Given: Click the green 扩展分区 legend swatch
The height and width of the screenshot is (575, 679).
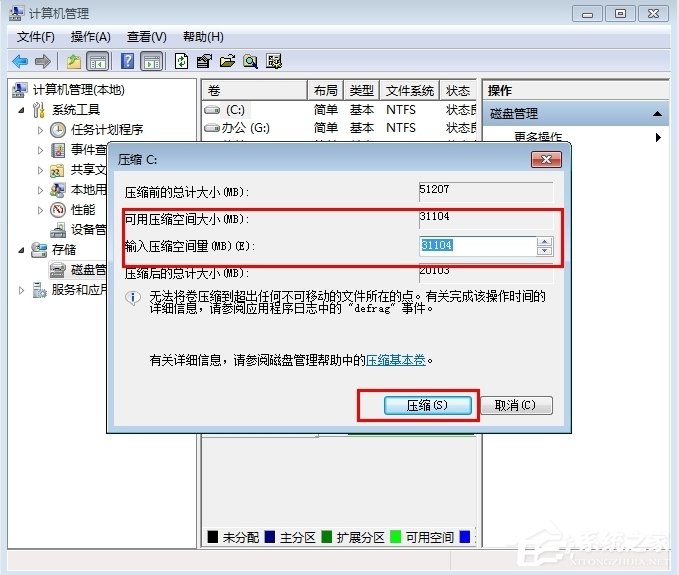Looking at the screenshot, I should pos(327,537).
